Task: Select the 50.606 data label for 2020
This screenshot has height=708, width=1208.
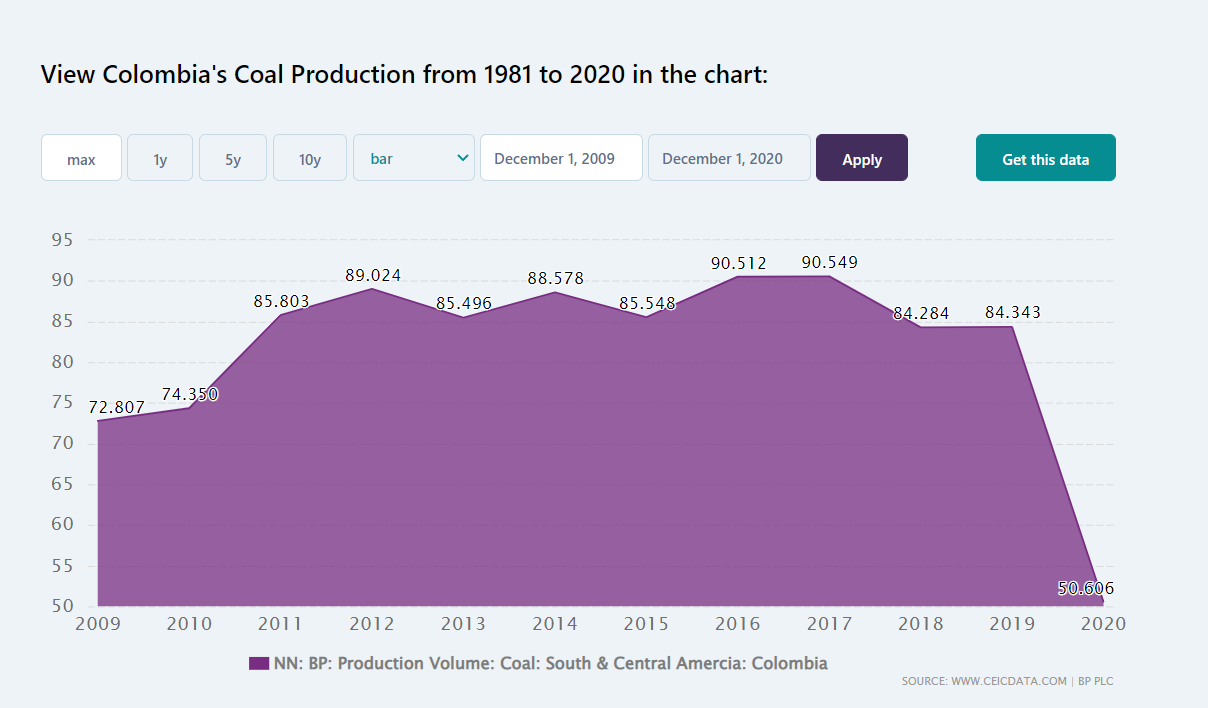Action: 1086,588
